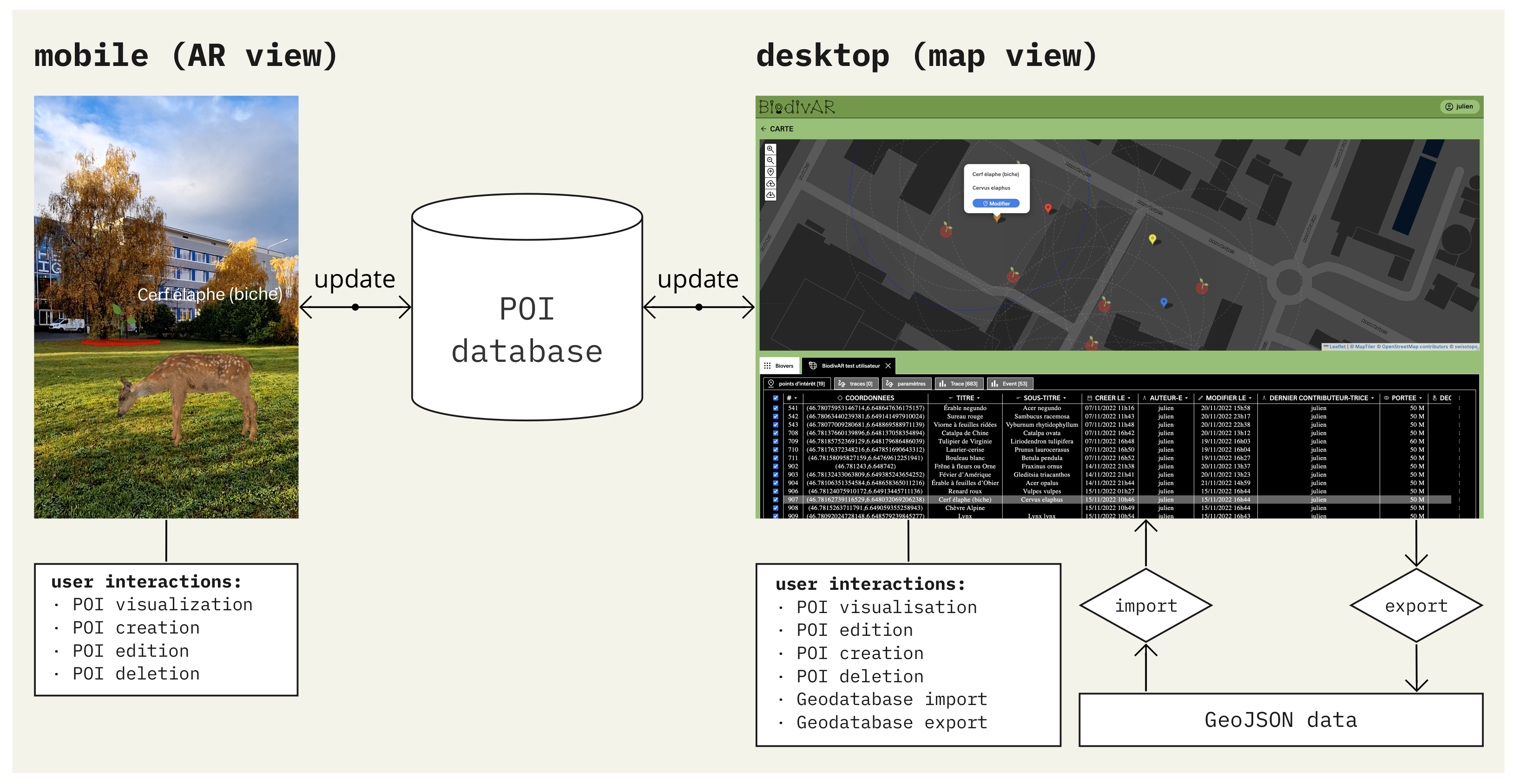Open the PORTEE column dropdown arrow
The image size is (1513, 784).
(x=1421, y=398)
